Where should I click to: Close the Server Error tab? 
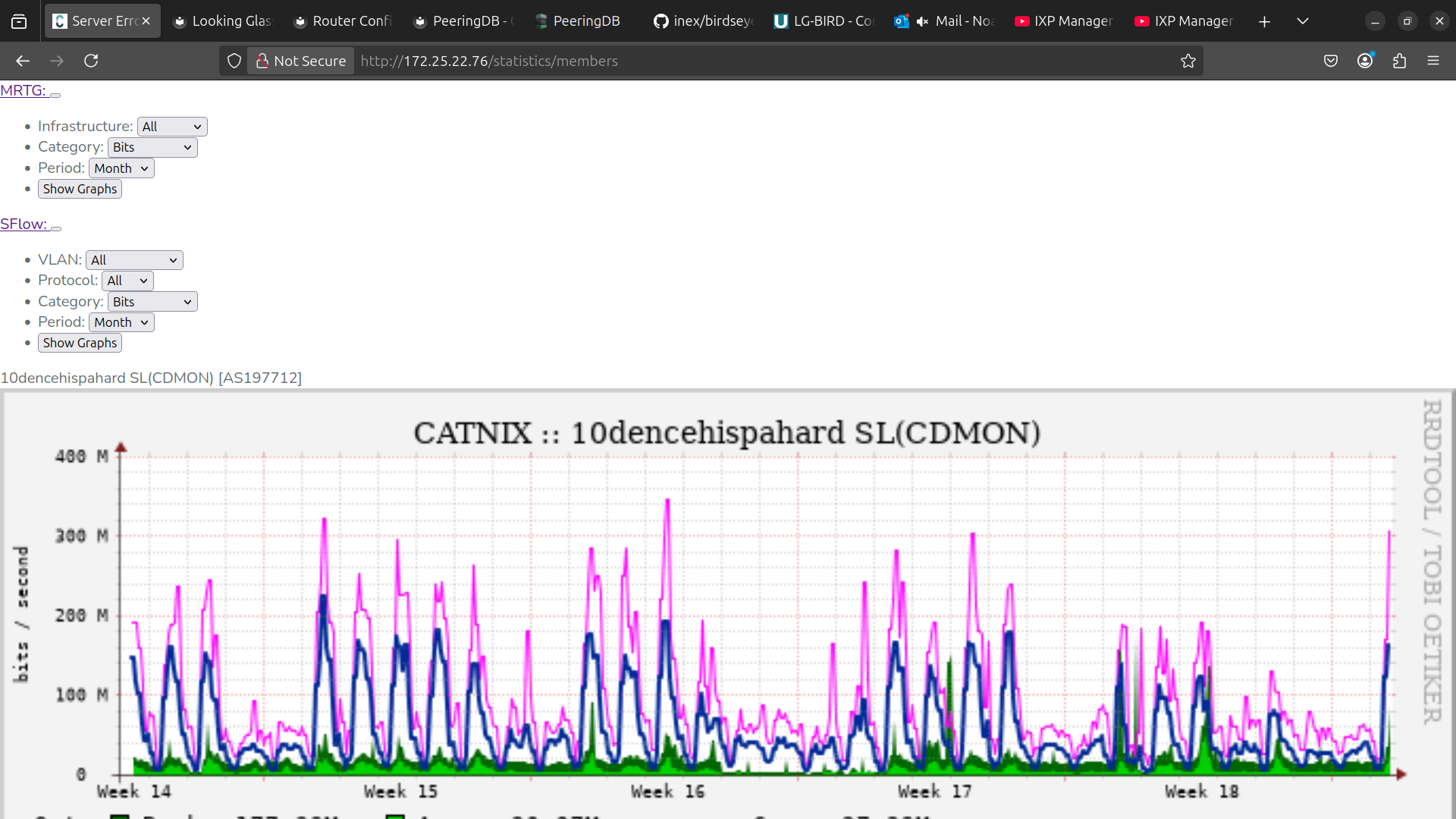146,21
